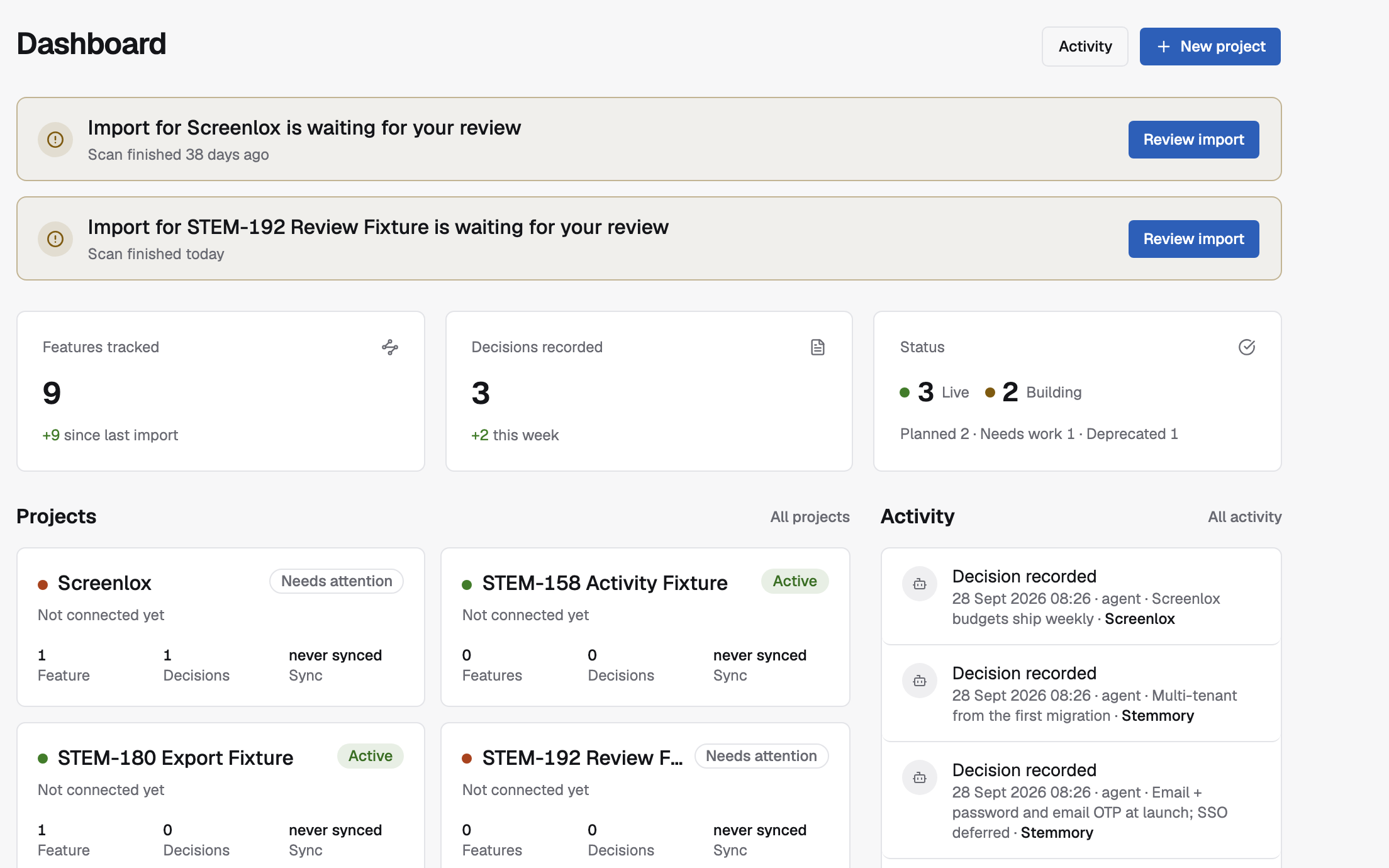The image size is (1389, 868).
Task: Click "Planned 2 · Needs work 1 · Deprecated 1"
Action: pos(1039,434)
